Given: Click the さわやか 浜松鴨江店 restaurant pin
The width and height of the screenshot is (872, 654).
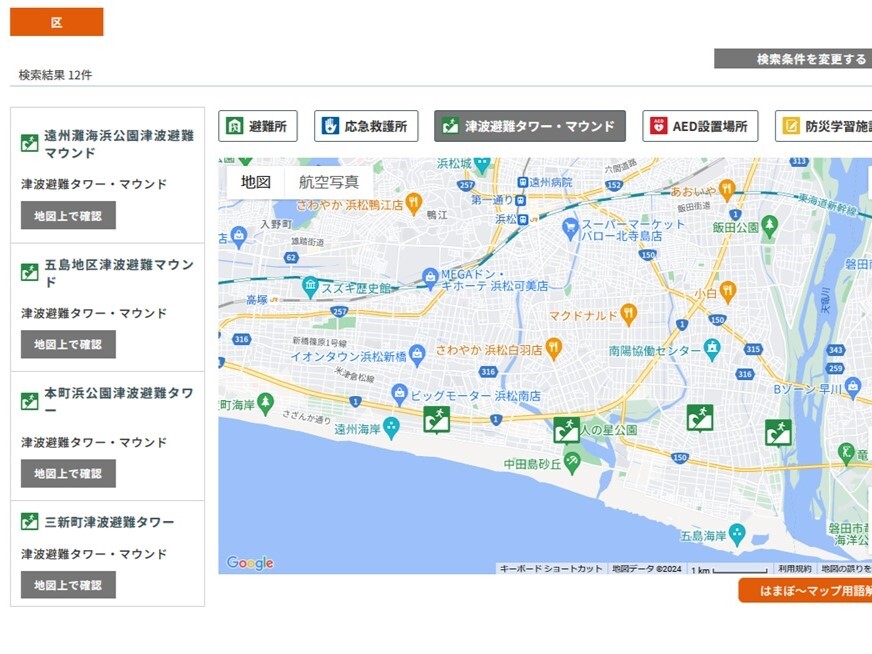Looking at the screenshot, I should tap(413, 203).
